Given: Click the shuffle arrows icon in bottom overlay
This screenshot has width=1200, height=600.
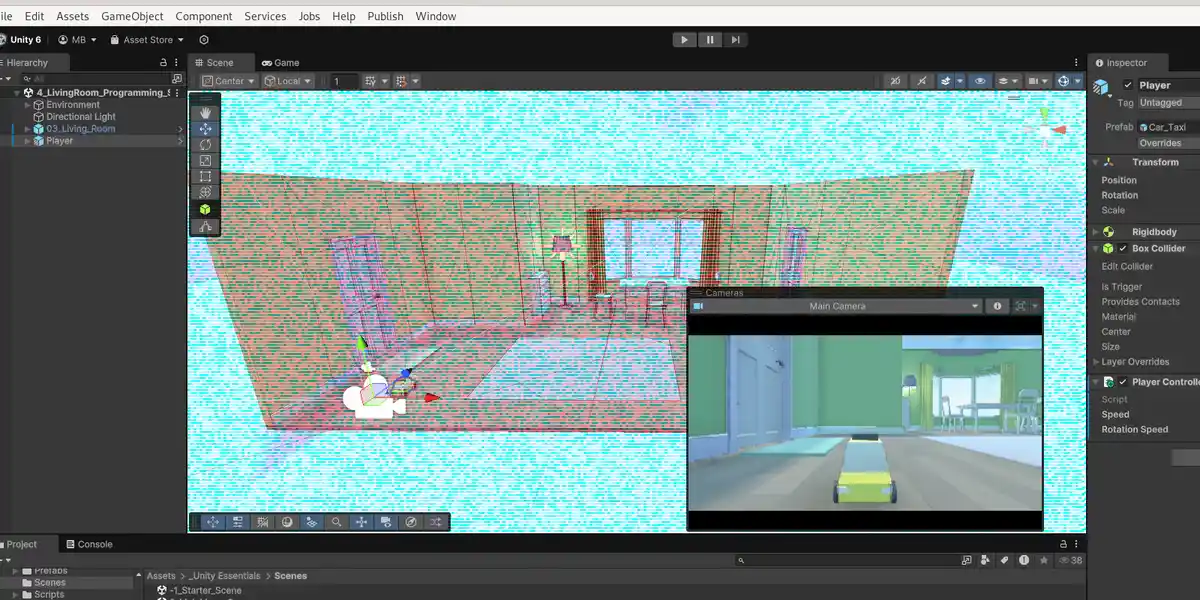Looking at the screenshot, I should pyautogui.click(x=436, y=522).
